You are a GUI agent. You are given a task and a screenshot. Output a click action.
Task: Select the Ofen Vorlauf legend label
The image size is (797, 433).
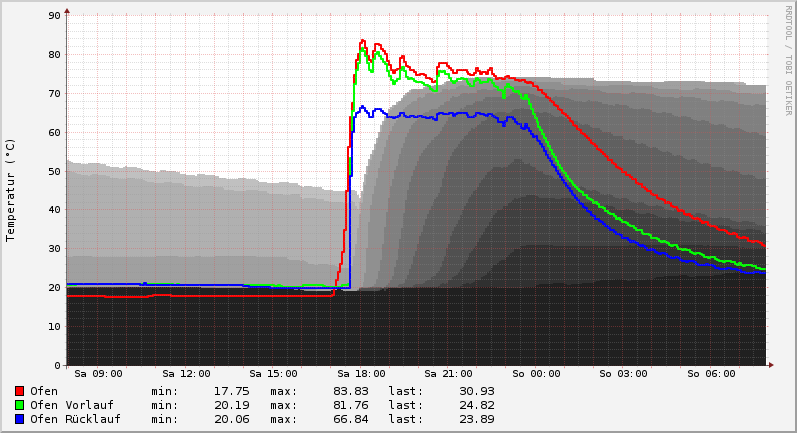[x=71, y=405]
